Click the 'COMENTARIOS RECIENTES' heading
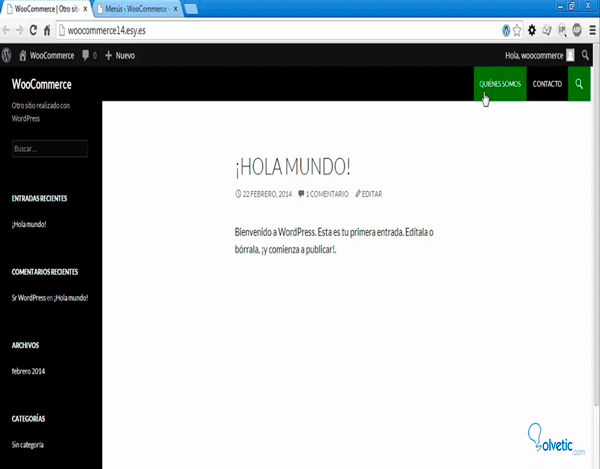The image size is (600, 469). [x=45, y=272]
